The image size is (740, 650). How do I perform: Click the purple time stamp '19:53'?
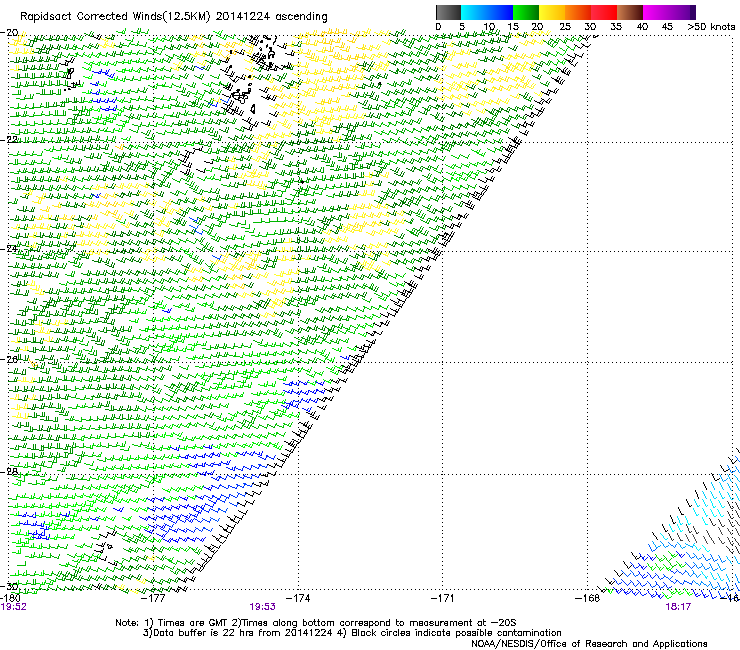coord(262,607)
